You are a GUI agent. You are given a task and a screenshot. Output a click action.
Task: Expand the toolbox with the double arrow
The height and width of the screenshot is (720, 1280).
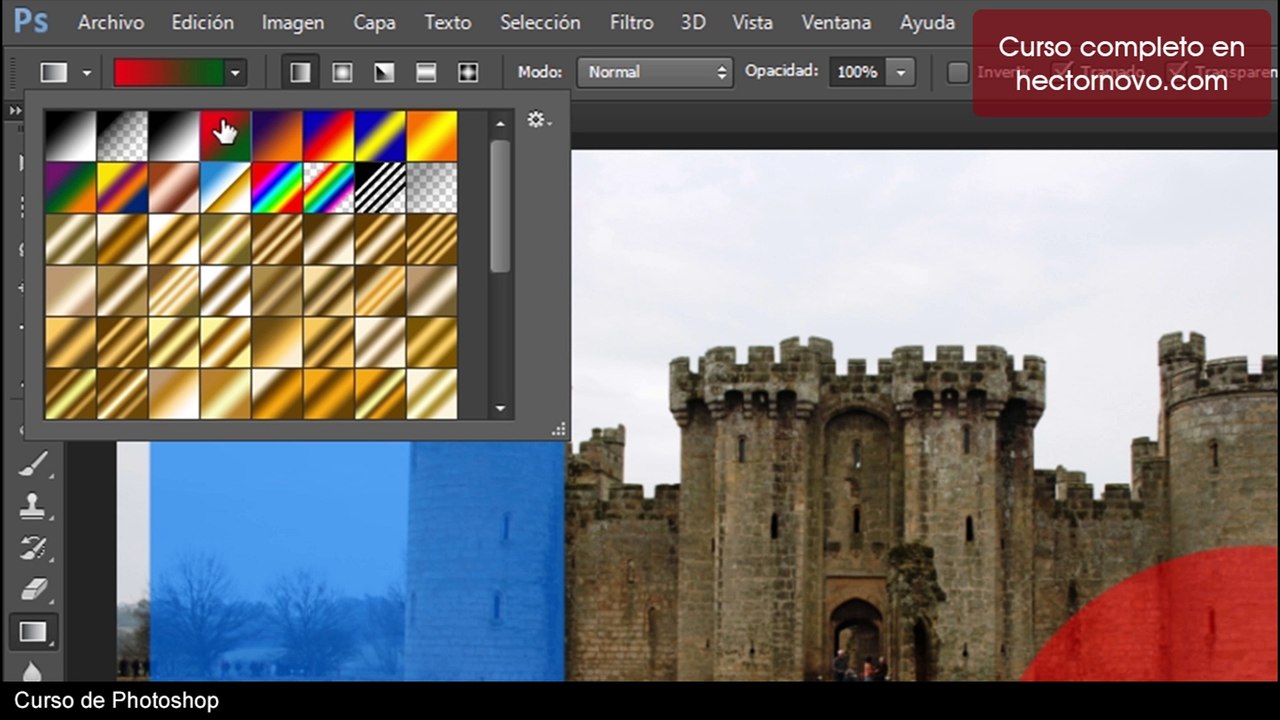click(x=15, y=111)
